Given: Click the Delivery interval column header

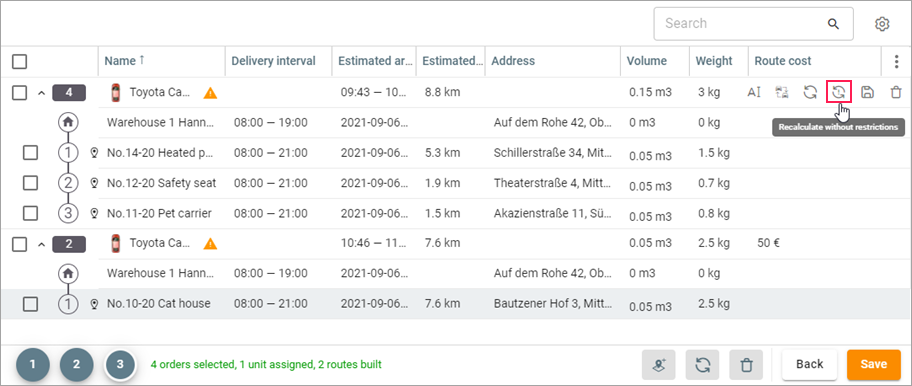Looking at the screenshot, I should pyautogui.click(x=273, y=60).
